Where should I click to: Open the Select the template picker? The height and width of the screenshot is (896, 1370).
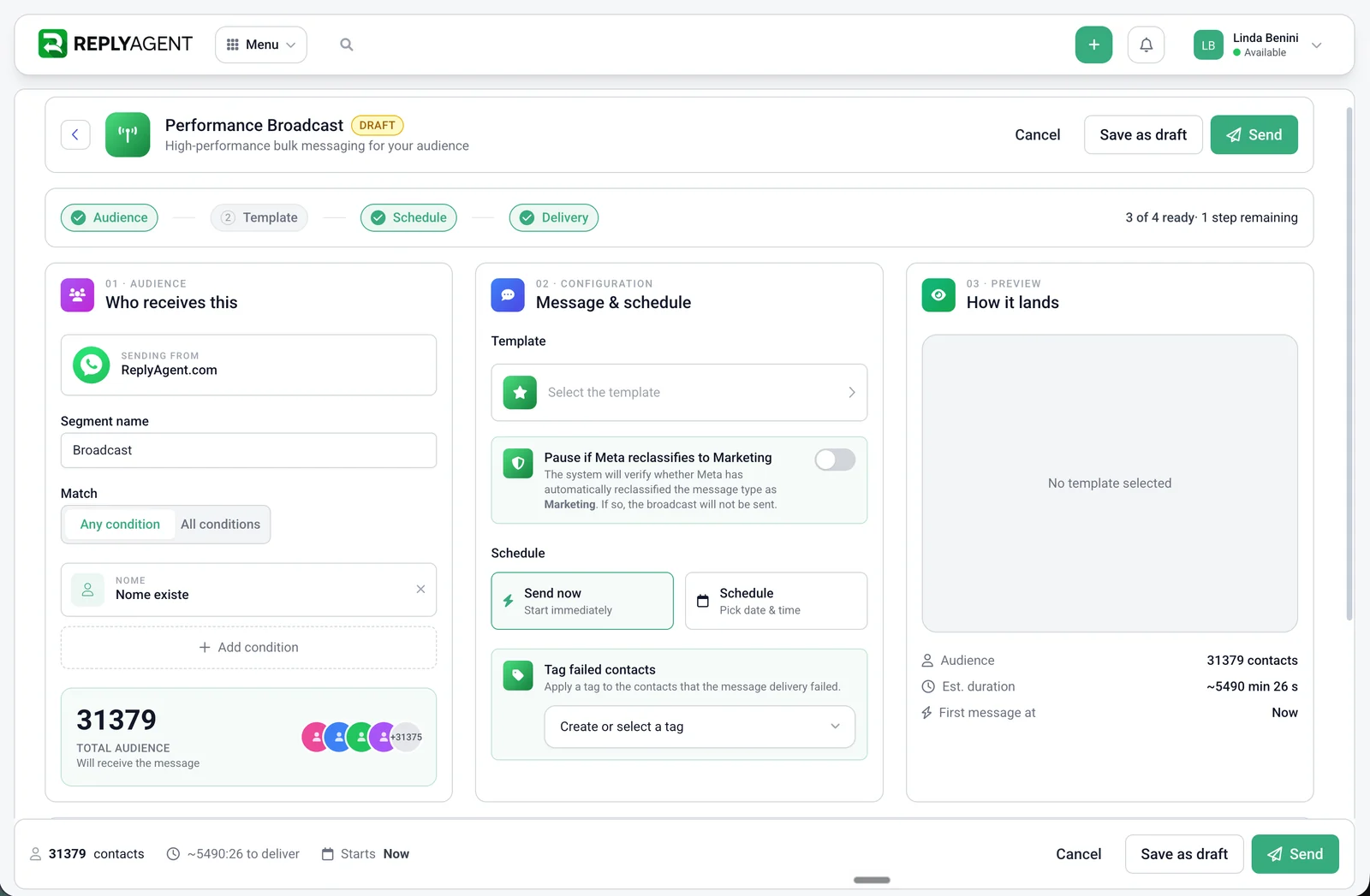pyautogui.click(x=679, y=393)
